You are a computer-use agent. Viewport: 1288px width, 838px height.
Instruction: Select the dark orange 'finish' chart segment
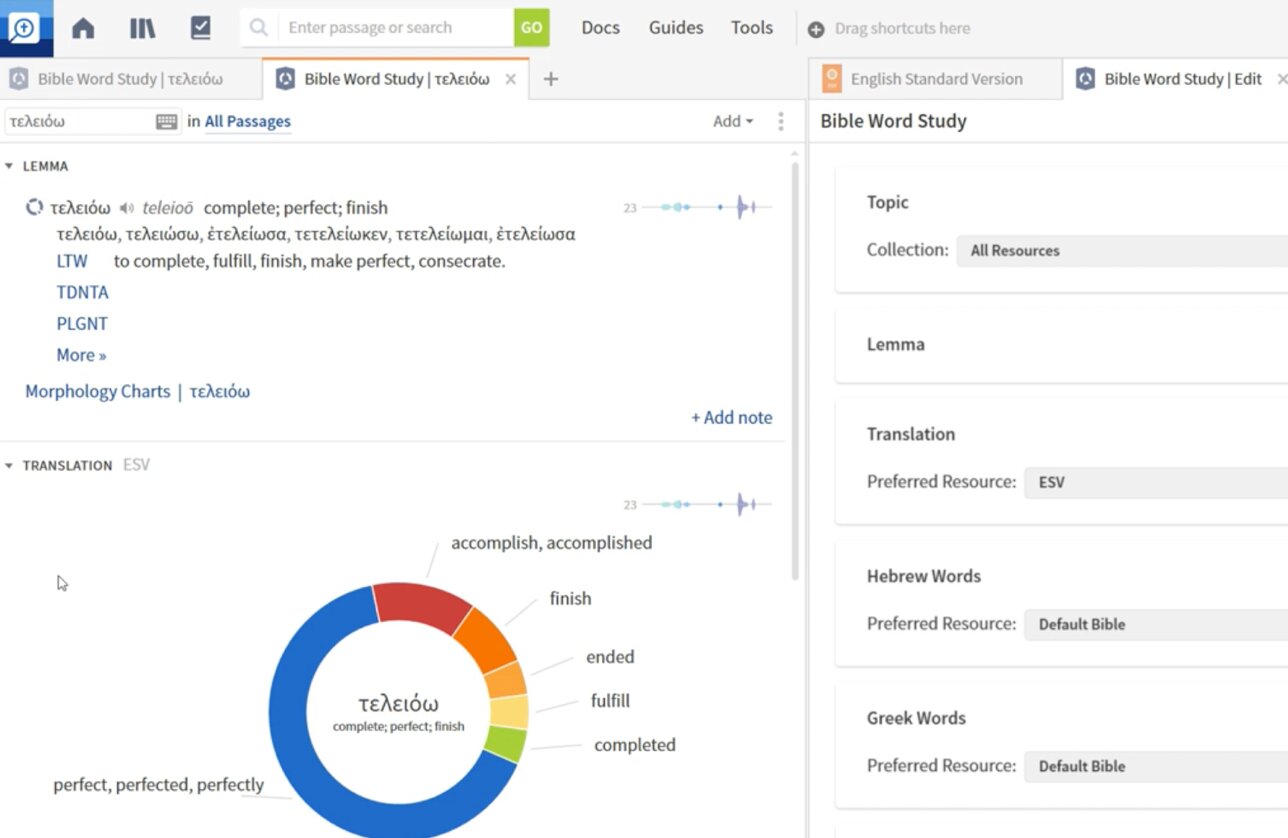485,640
